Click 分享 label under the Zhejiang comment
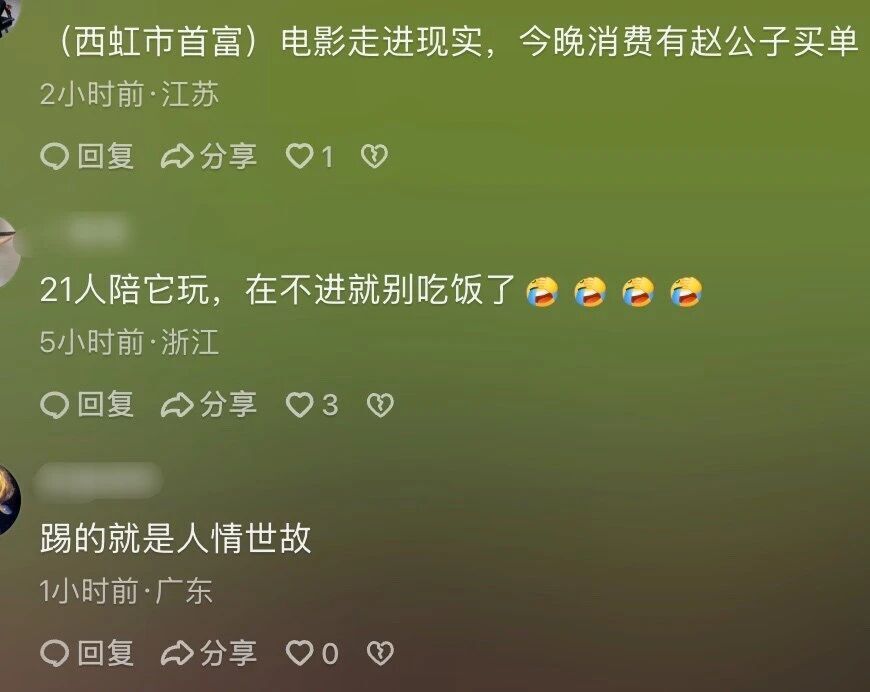Viewport: 870px width, 692px height. [229, 405]
